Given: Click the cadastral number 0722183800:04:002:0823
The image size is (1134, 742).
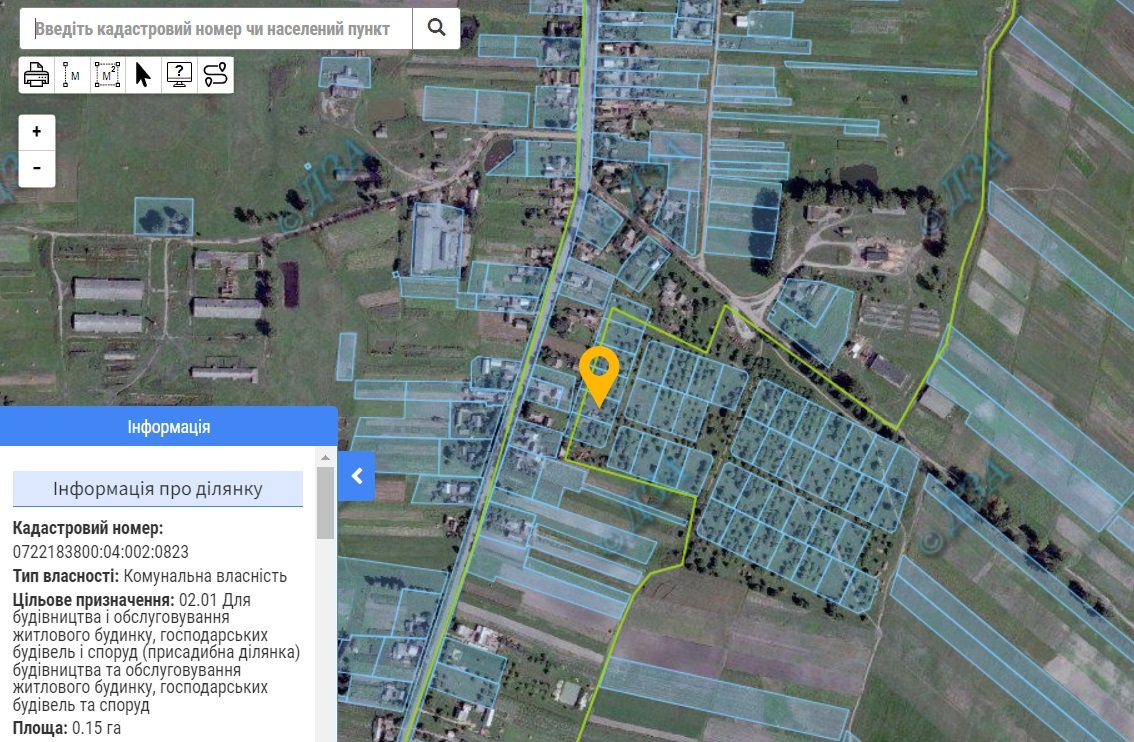Looking at the screenshot, I should point(101,552).
